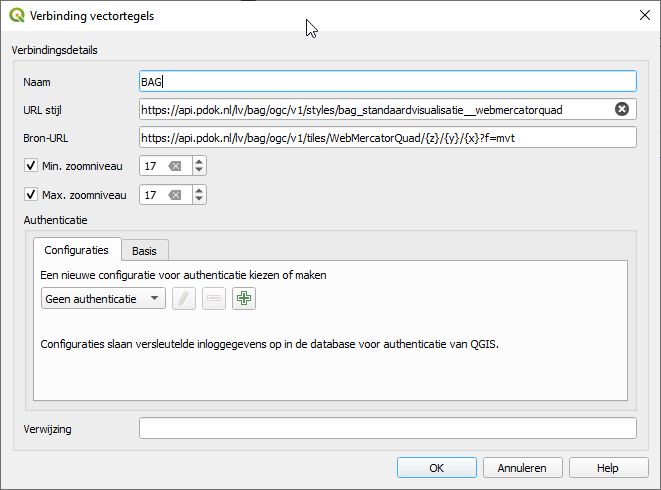
Task: Switch to the Basis tab
Action: pyautogui.click(x=145, y=250)
